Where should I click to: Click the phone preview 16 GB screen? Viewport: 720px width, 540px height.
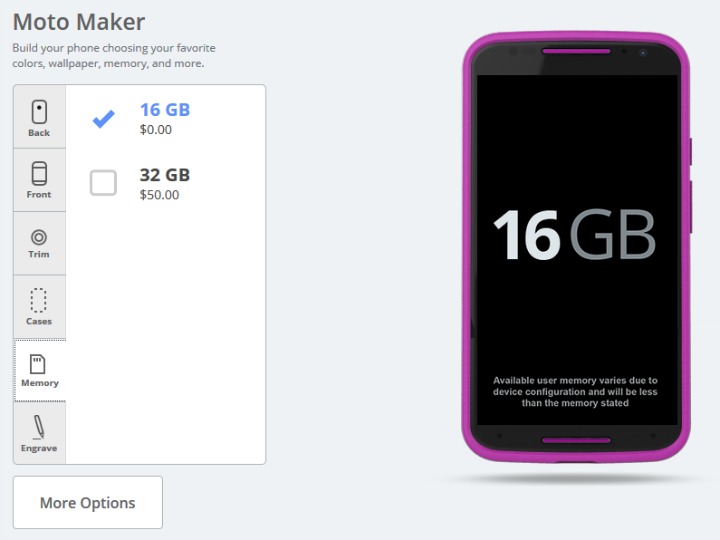coord(577,250)
